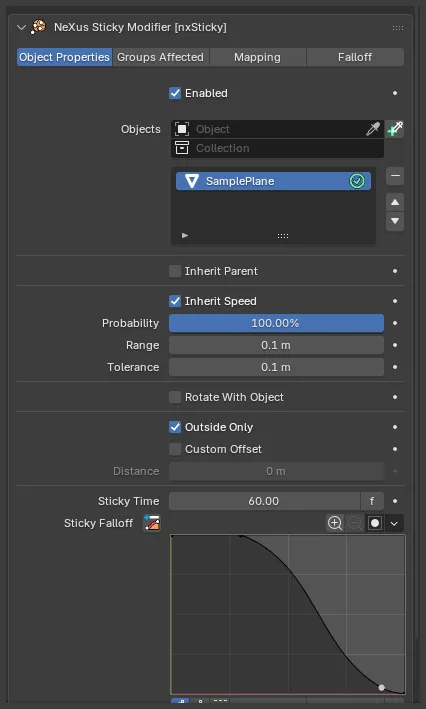Animate the Inherit Parent property dot
The width and height of the screenshot is (426, 709).
(395, 271)
